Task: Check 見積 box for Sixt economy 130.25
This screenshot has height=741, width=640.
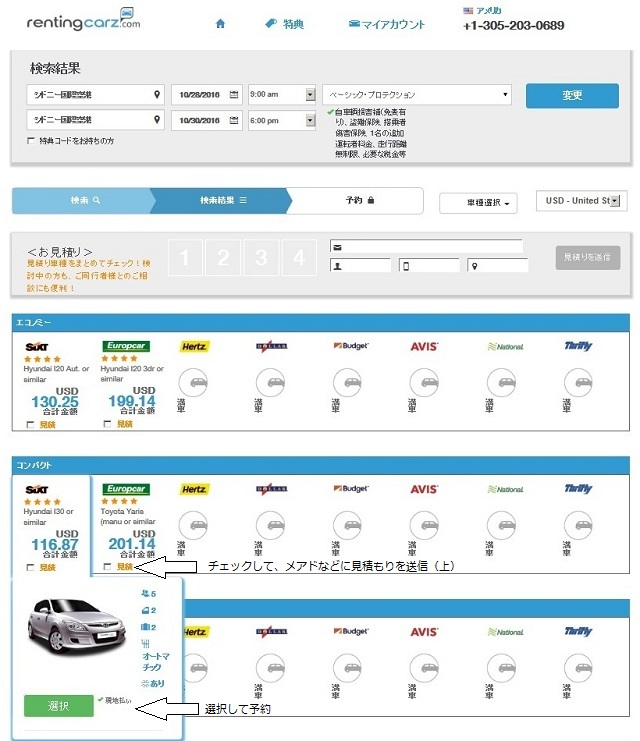Action: pyautogui.click(x=31, y=424)
